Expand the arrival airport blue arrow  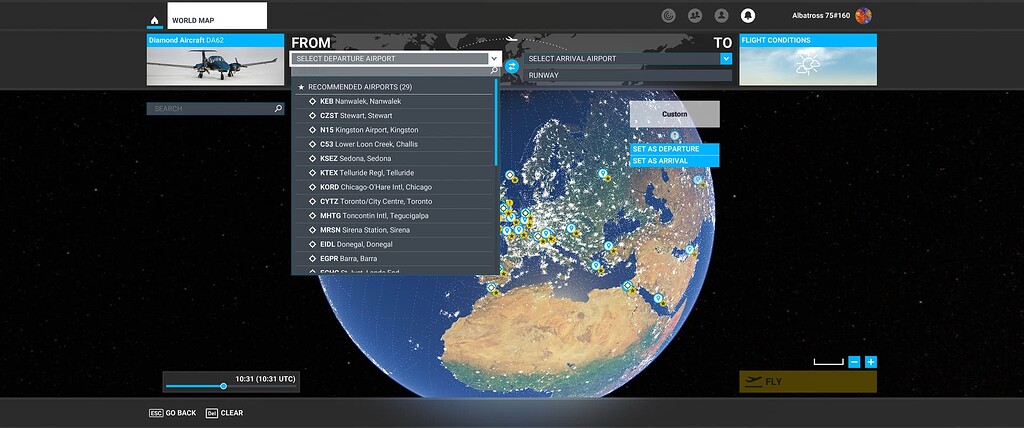point(726,59)
